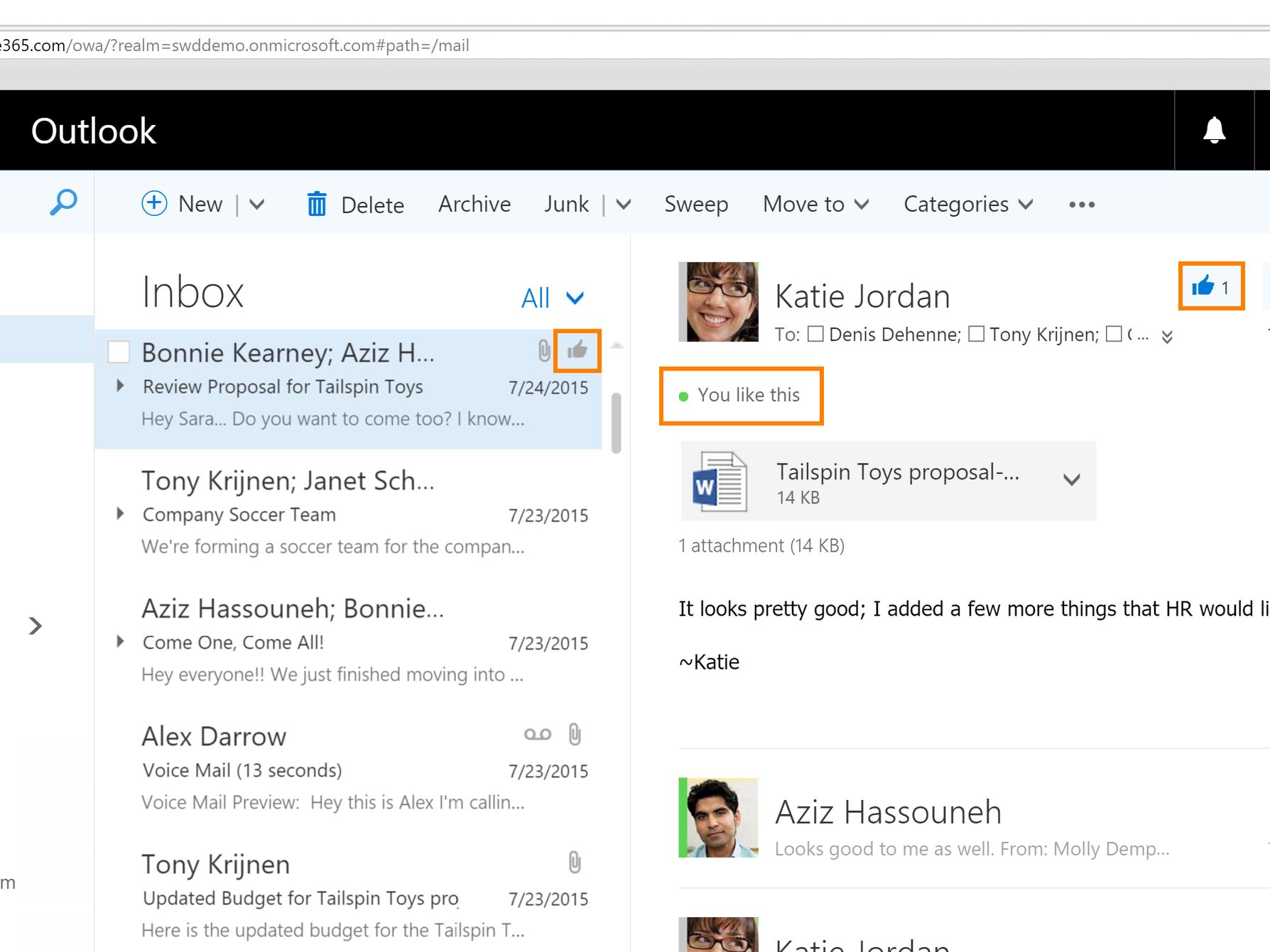Click 'We're forming a soccer team' preview text
The image size is (1270, 952).
[x=333, y=547]
